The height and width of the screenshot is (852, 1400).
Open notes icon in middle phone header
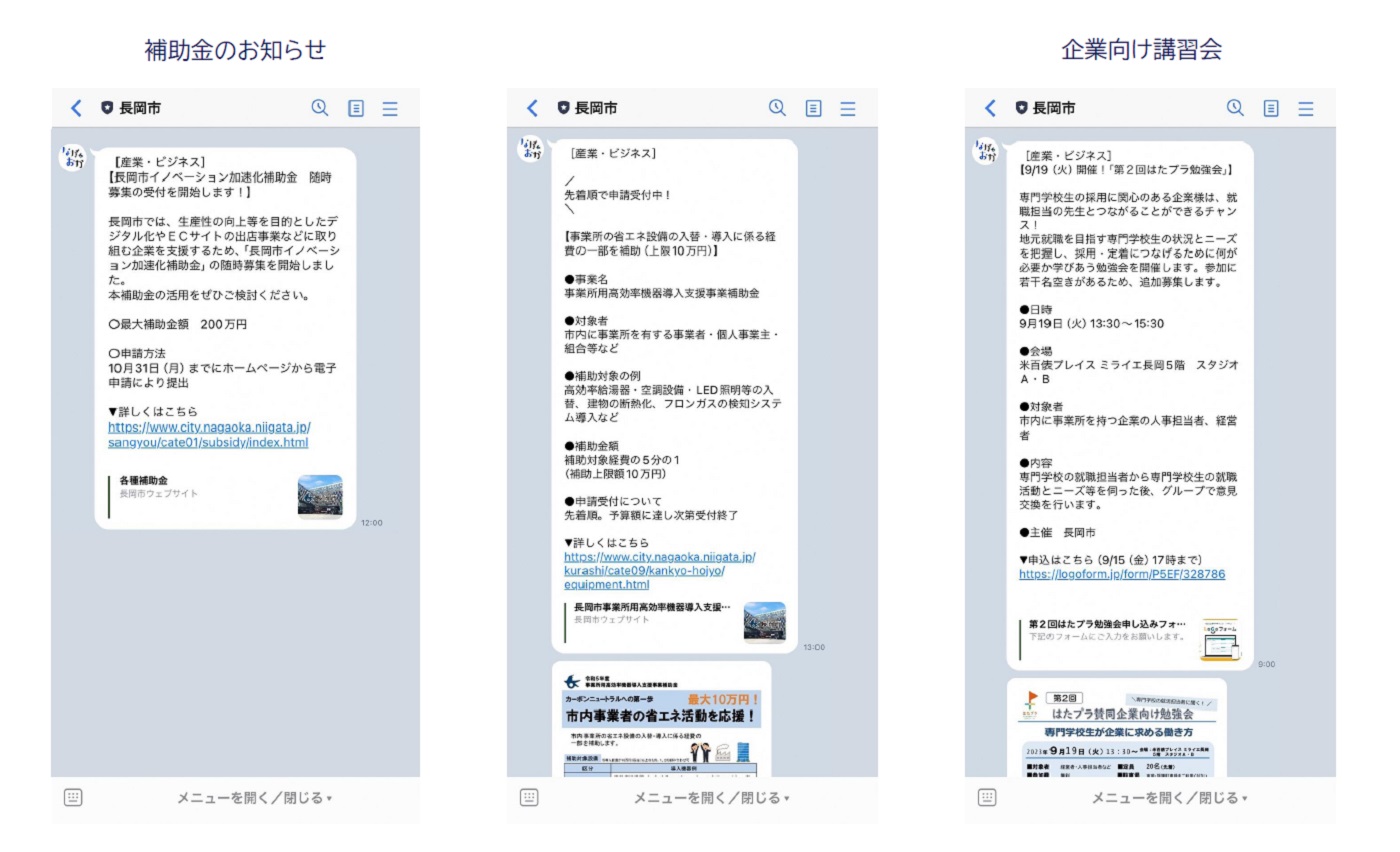[x=813, y=109]
